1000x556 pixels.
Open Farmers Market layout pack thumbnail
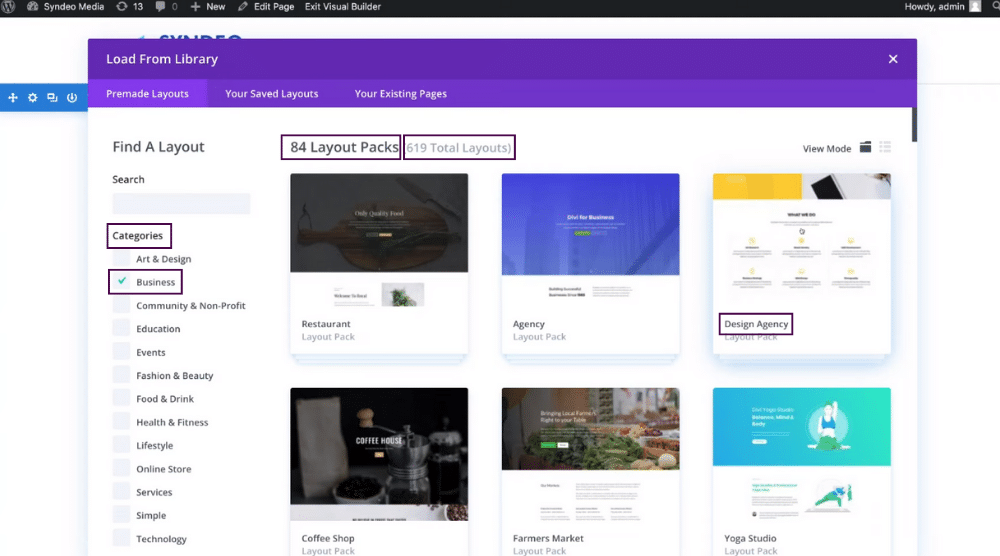point(591,454)
